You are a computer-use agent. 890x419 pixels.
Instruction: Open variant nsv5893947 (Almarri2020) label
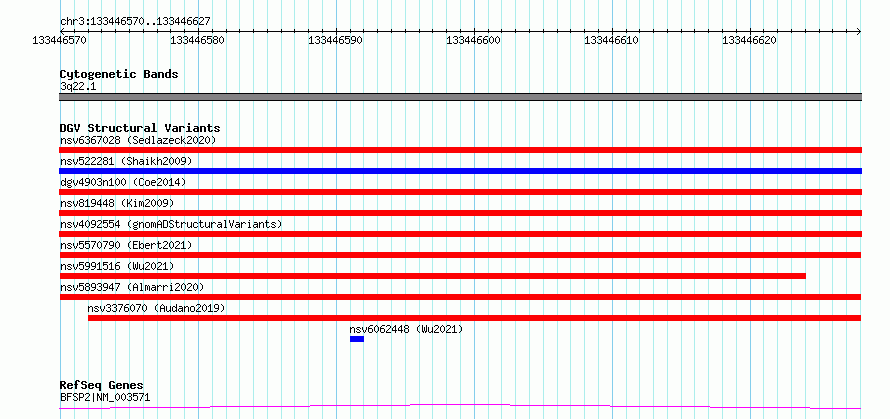132,287
